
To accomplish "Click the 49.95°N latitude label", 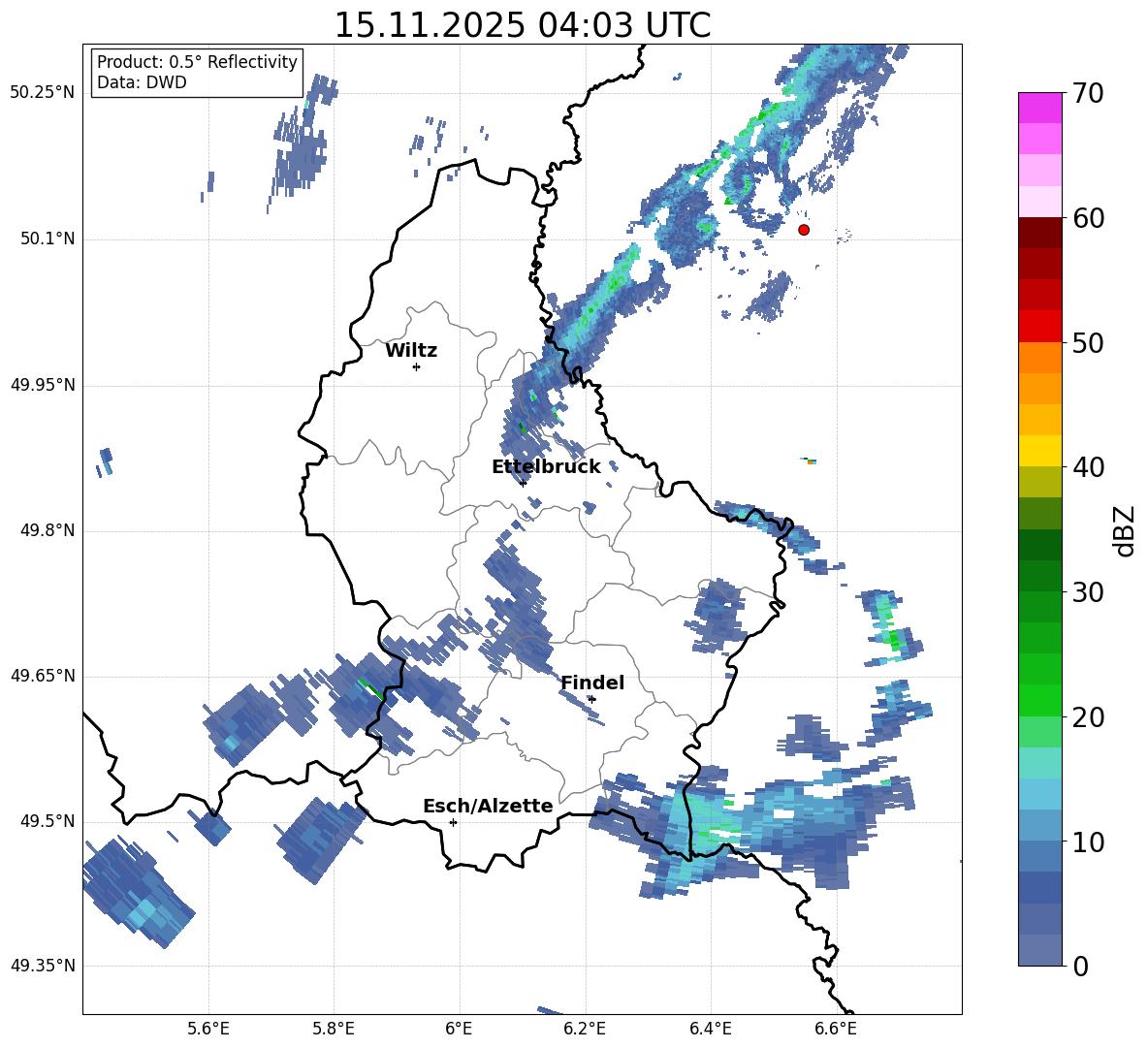I will [43, 386].
